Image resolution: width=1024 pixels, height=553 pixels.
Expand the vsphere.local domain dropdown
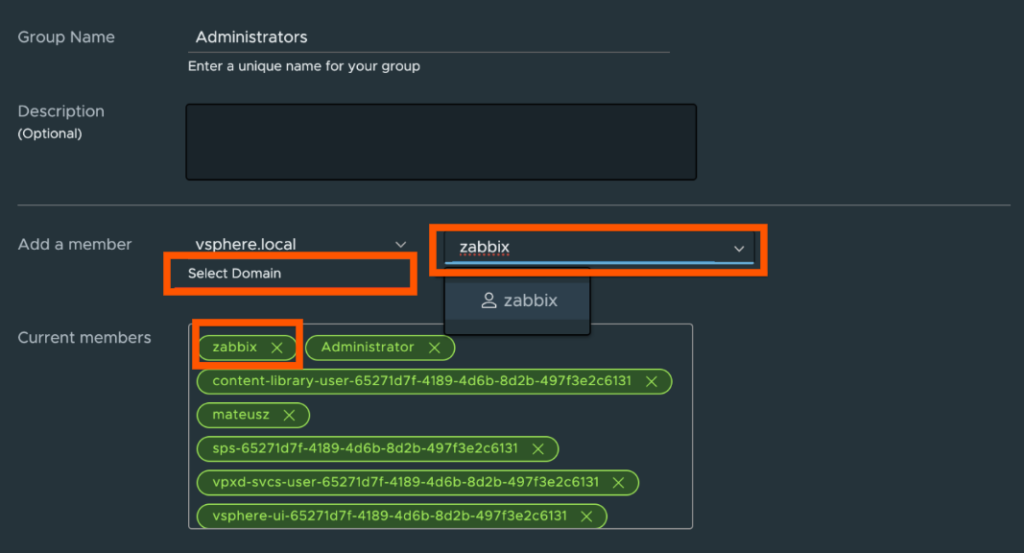pos(400,245)
